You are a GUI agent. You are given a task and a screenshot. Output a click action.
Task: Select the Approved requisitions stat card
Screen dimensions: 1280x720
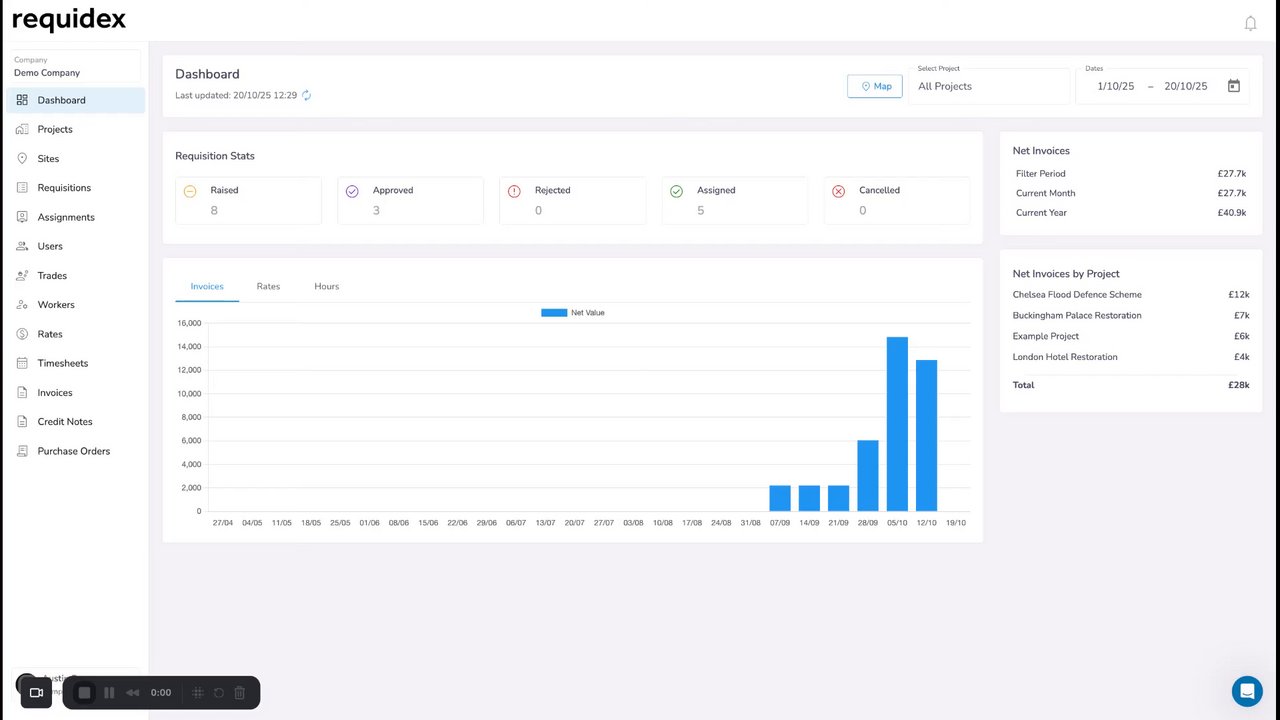[410, 200]
